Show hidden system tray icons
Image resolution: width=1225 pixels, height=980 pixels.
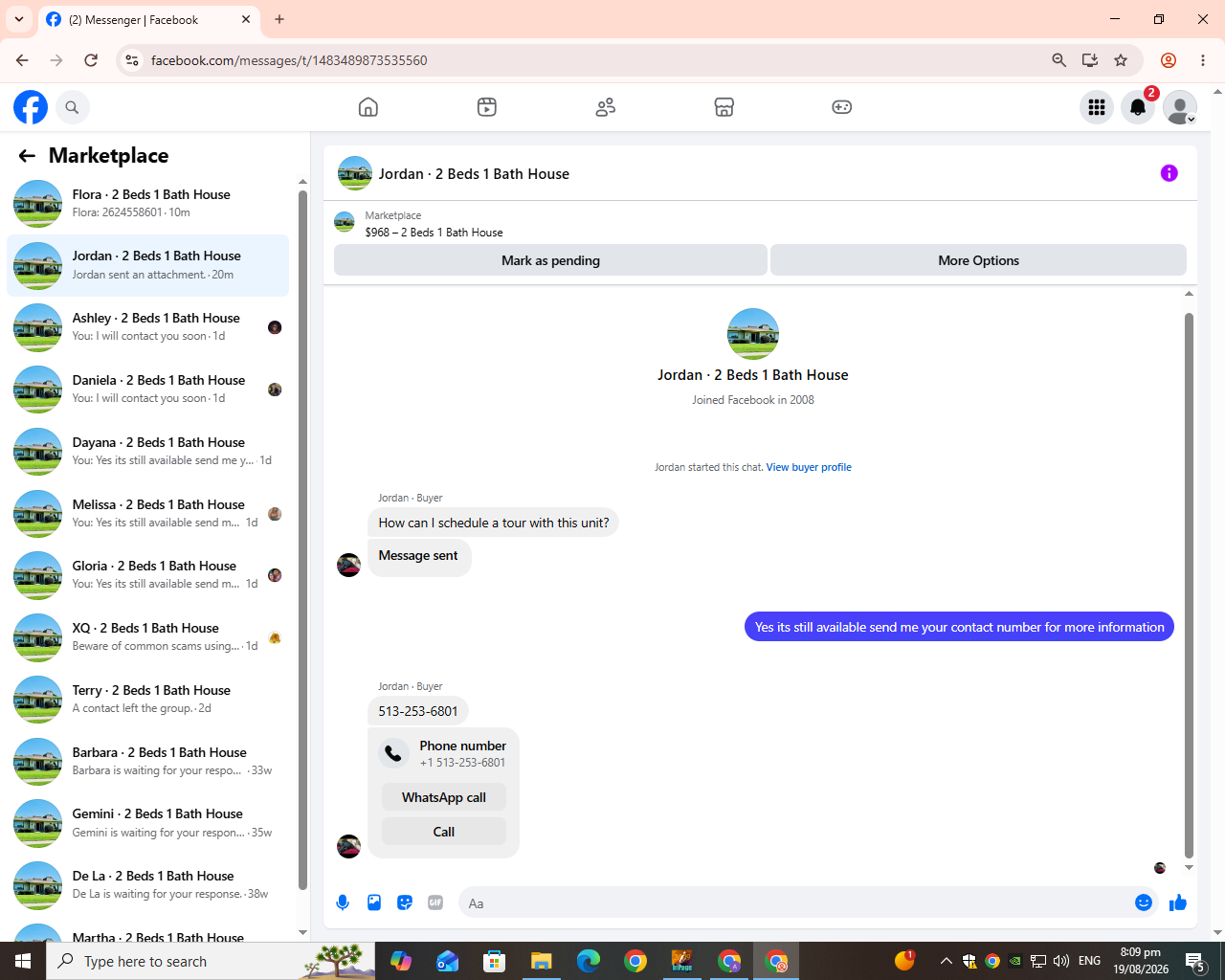[x=946, y=961]
